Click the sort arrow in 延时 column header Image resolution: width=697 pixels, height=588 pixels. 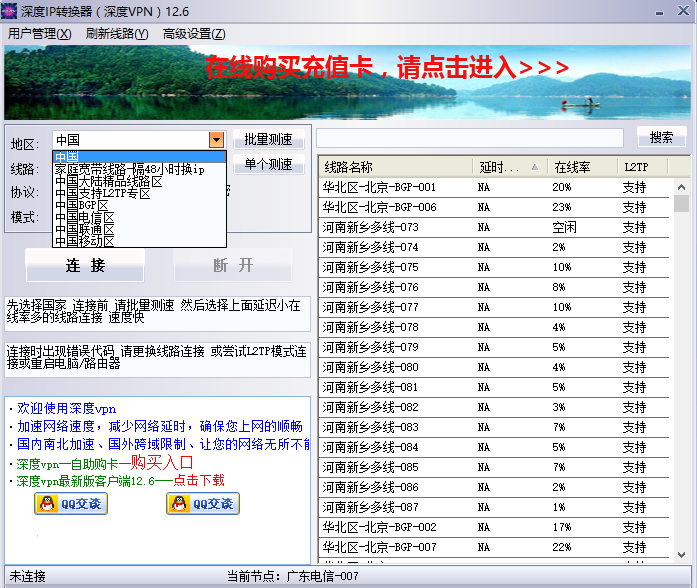pyautogui.click(x=535, y=167)
